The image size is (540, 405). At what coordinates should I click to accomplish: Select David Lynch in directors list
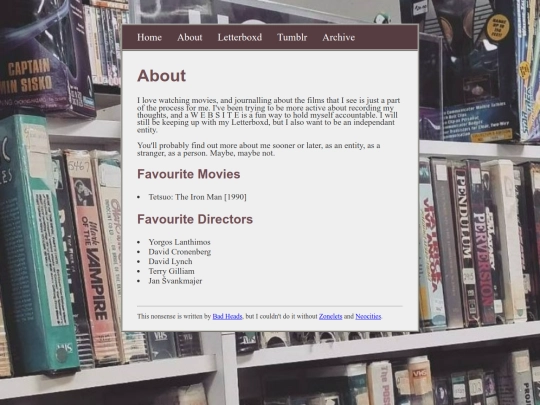[x=170, y=261]
